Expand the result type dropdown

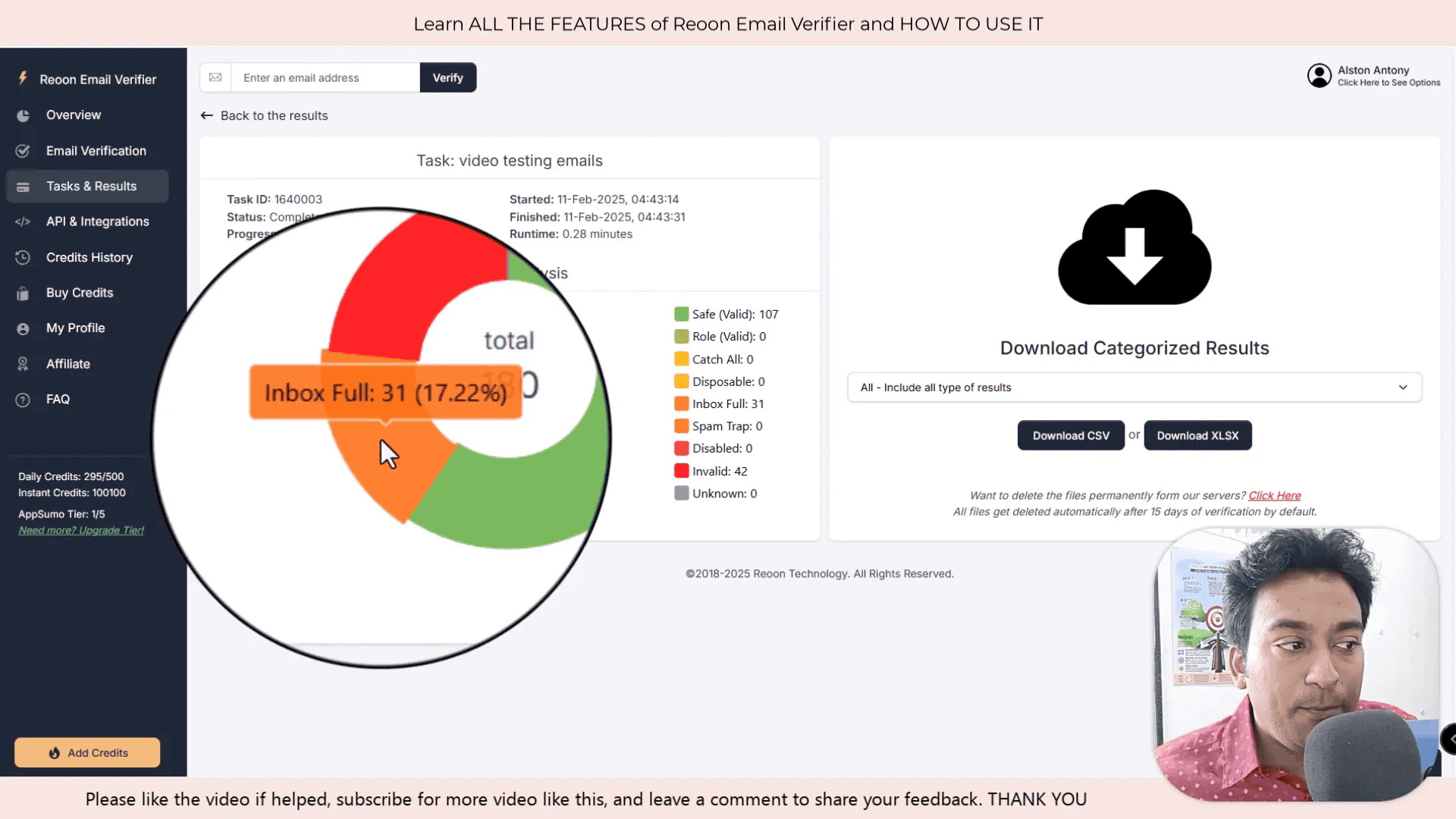[1134, 388]
